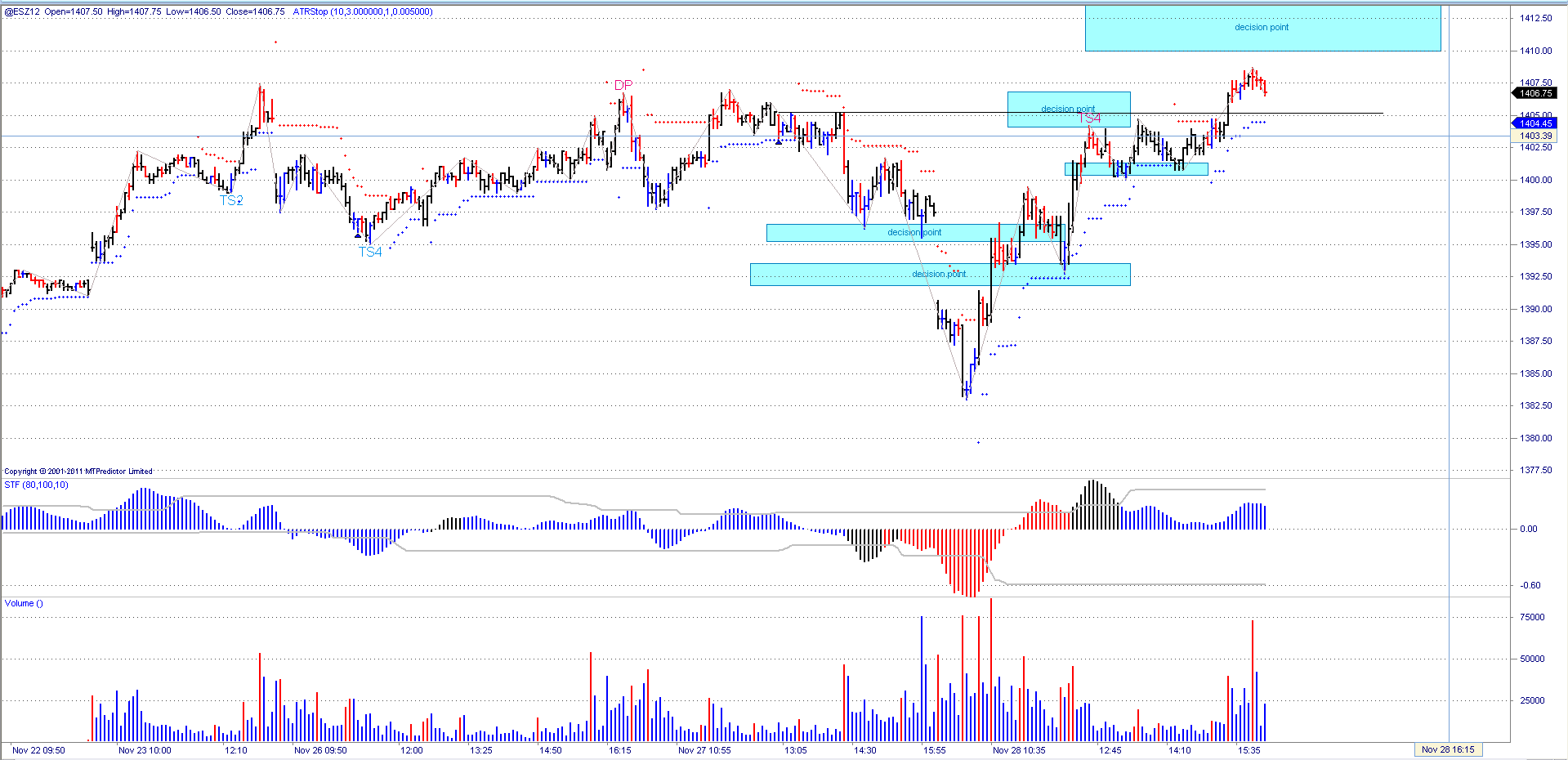Click the 12:45 time axis label
Screen dimensions: 1568x760
[1110, 750]
